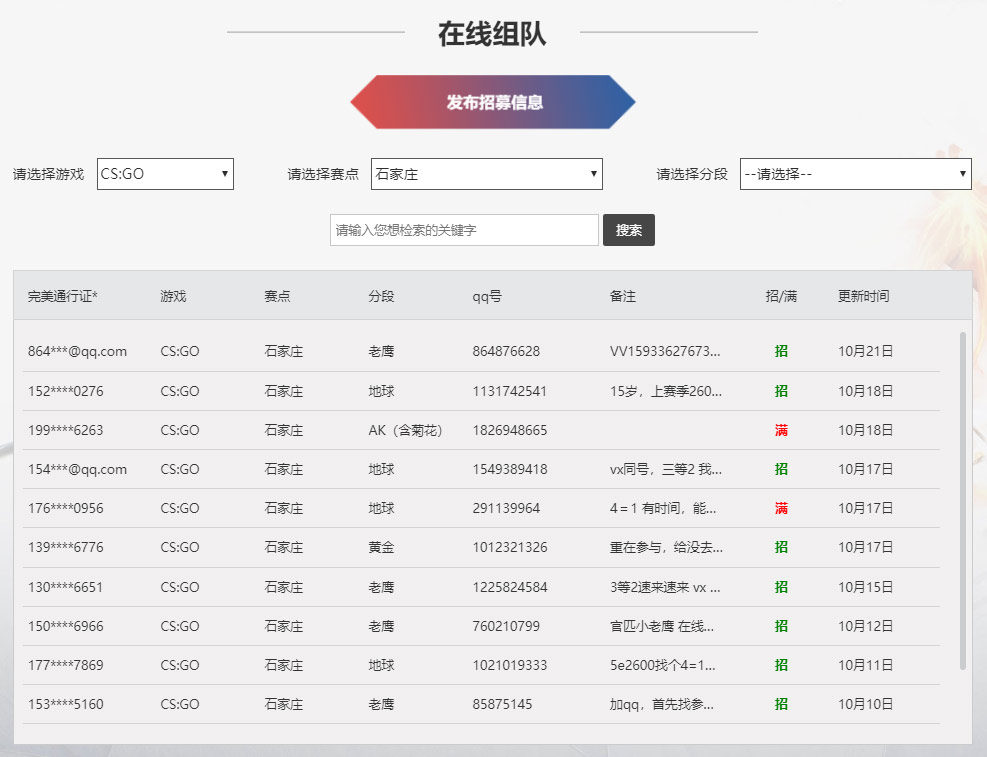The height and width of the screenshot is (757, 987).
Task: Open the 请选择游戏 CS:GO dropdown
Action: pos(165,174)
